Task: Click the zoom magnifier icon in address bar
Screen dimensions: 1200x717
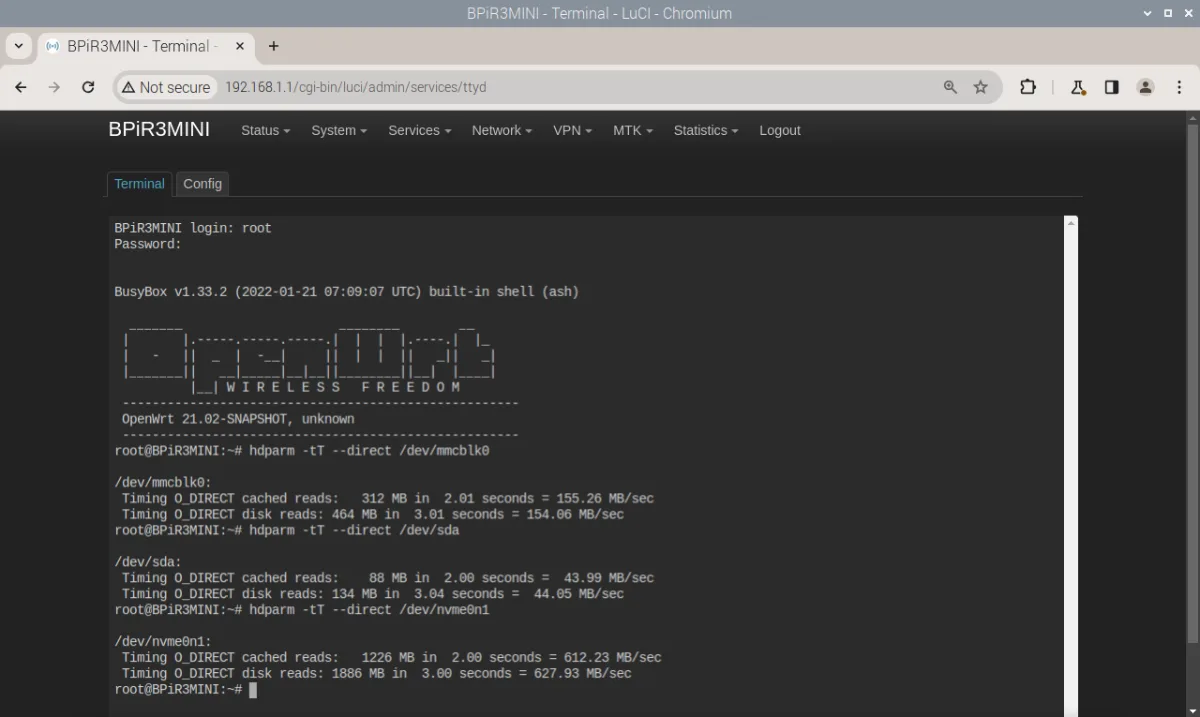Action: coord(950,87)
